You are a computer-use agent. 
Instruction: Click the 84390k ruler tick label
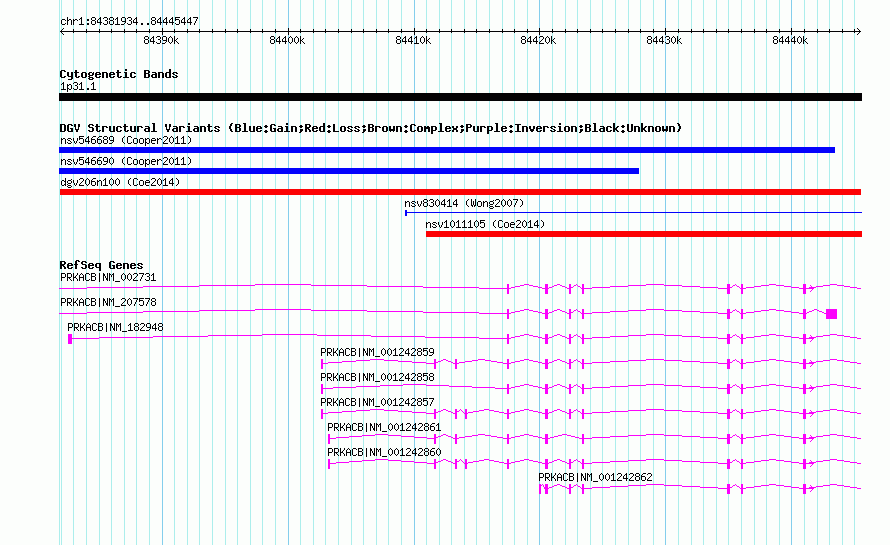click(x=161, y=40)
